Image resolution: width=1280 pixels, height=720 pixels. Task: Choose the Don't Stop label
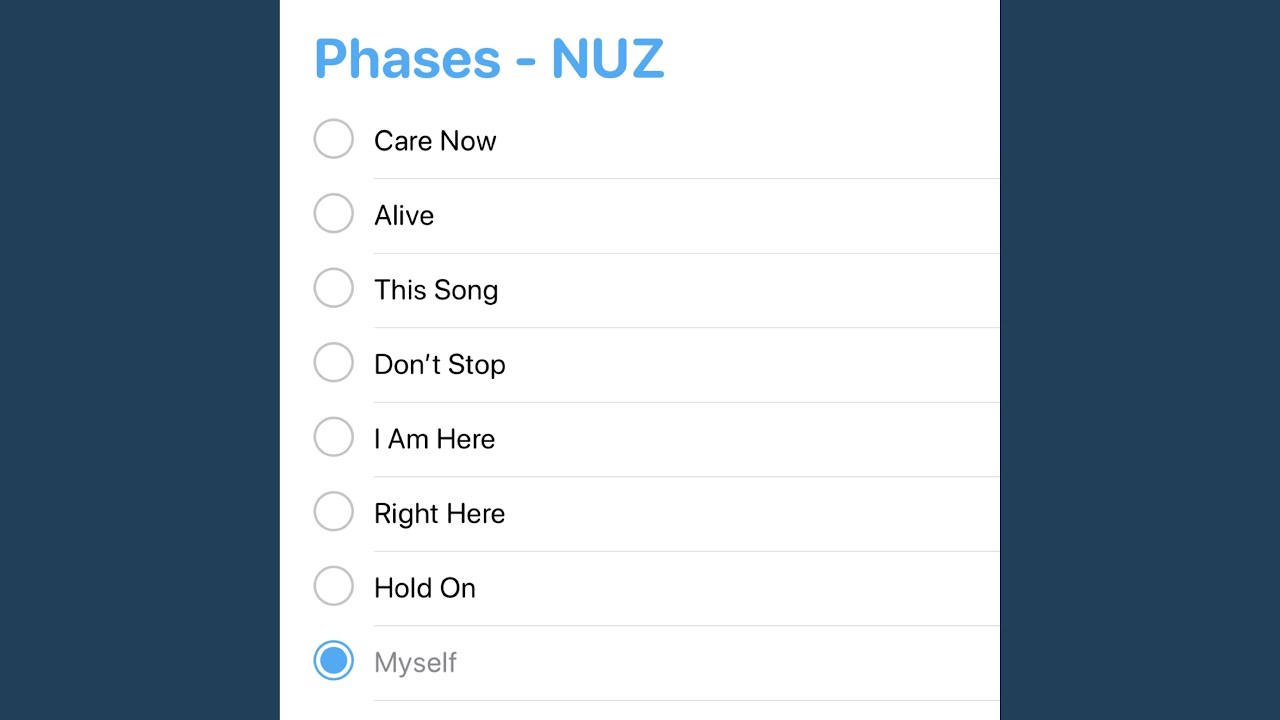[x=440, y=364]
